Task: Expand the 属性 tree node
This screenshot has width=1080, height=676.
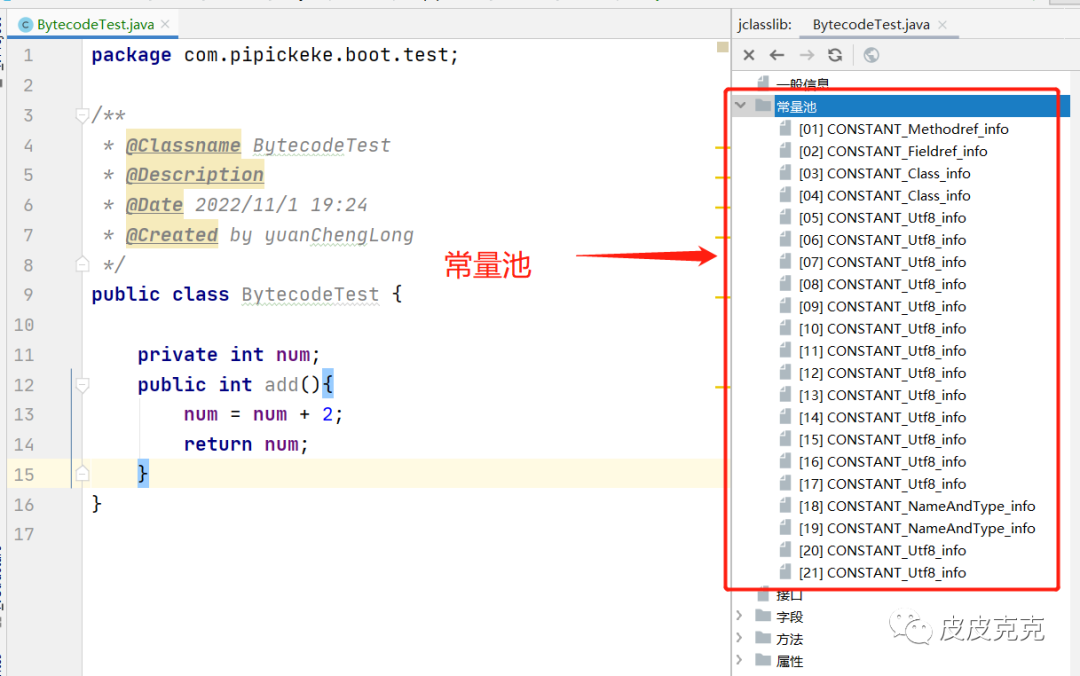Action: [739, 660]
